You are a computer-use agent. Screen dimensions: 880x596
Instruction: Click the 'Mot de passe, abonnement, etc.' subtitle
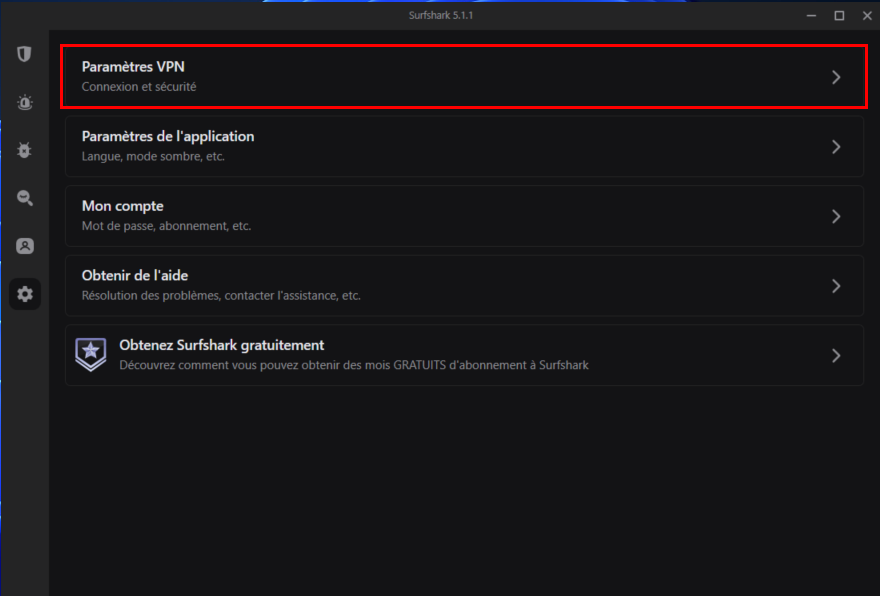pos(166,226)
